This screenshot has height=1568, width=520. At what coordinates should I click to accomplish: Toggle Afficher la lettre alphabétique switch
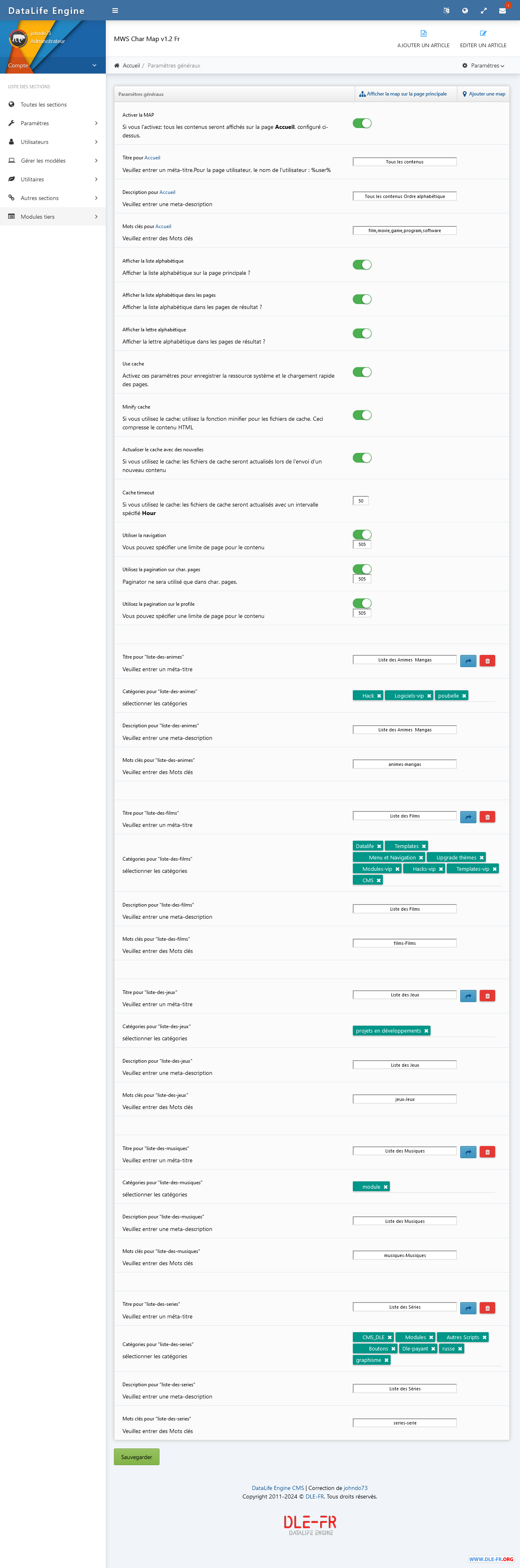[x=362, y=334]
